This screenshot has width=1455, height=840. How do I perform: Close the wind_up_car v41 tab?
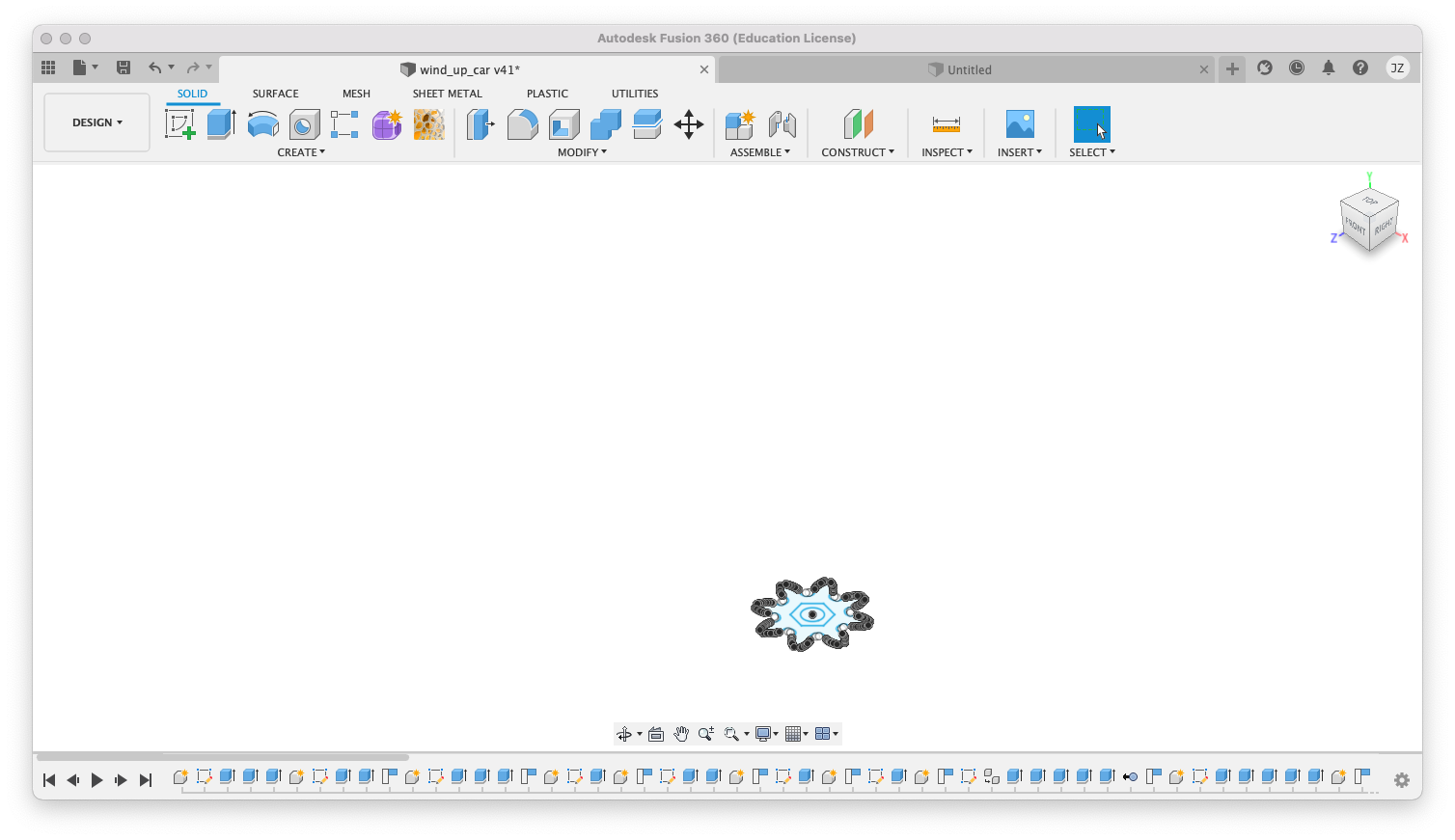704,69
